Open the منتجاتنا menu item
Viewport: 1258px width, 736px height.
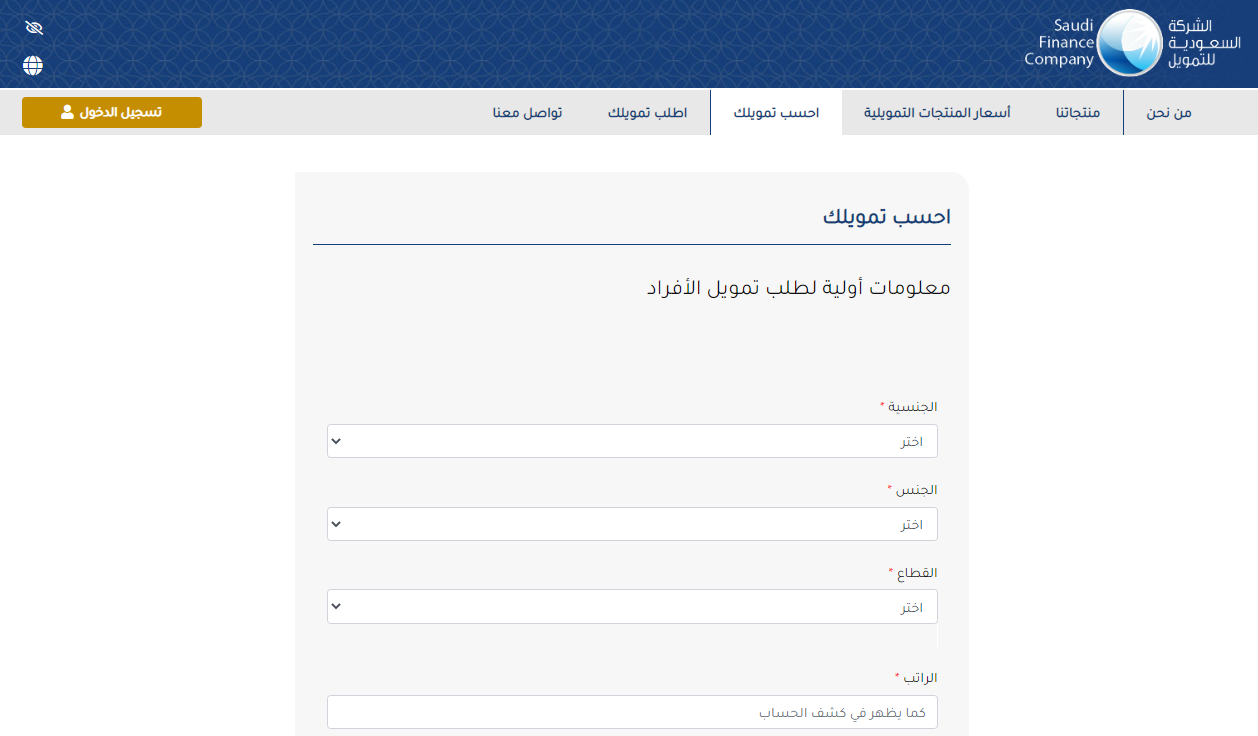(x=1077, y=112)
